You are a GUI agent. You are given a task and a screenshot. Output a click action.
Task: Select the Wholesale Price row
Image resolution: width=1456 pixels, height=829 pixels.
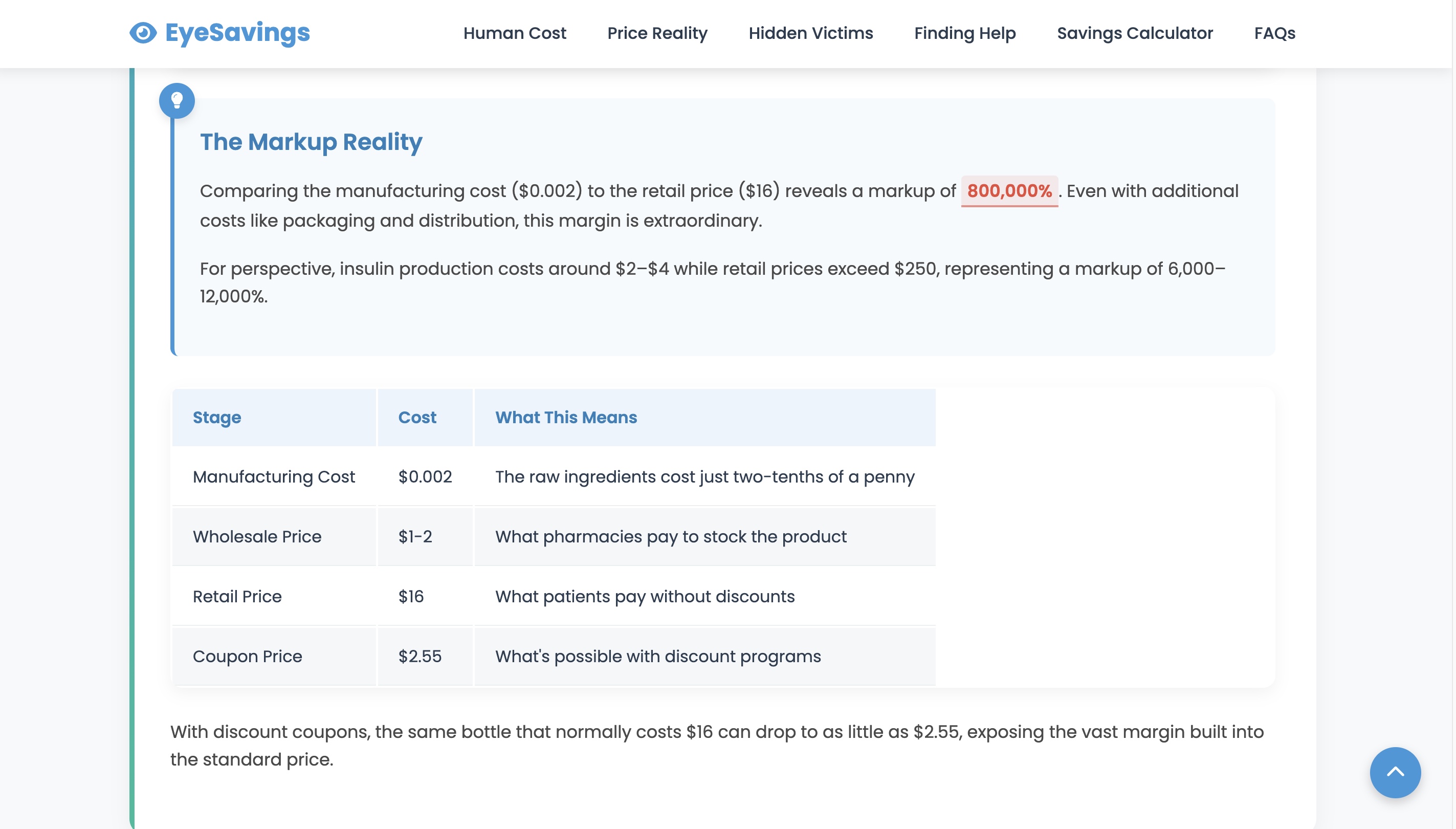click(x=257, y=536)
